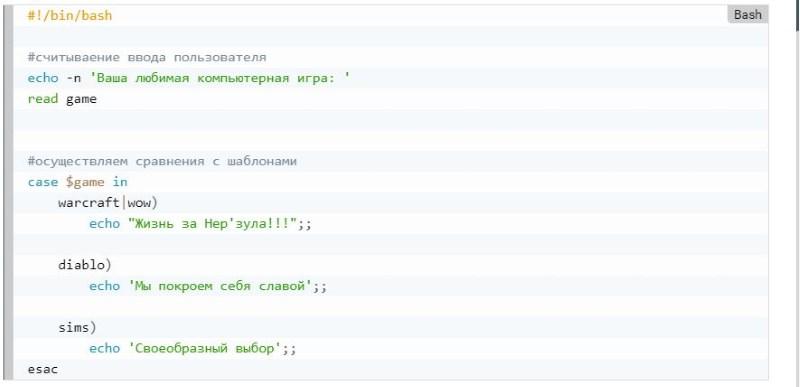Image resolution: width=800 pixels, height=387 pixels.
Task: Click the case keyword
Action: click(x=43, y=182)
